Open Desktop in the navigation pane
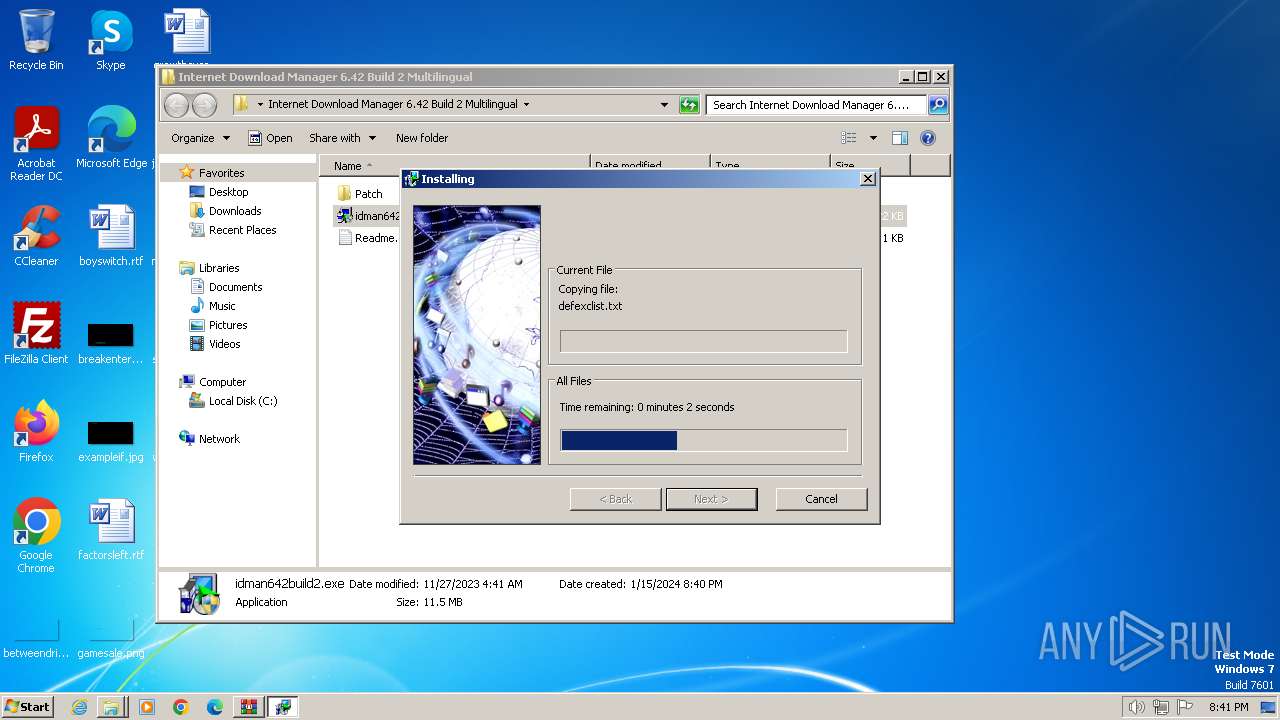This screenshot has width=1280, height=720. [228, 192]
